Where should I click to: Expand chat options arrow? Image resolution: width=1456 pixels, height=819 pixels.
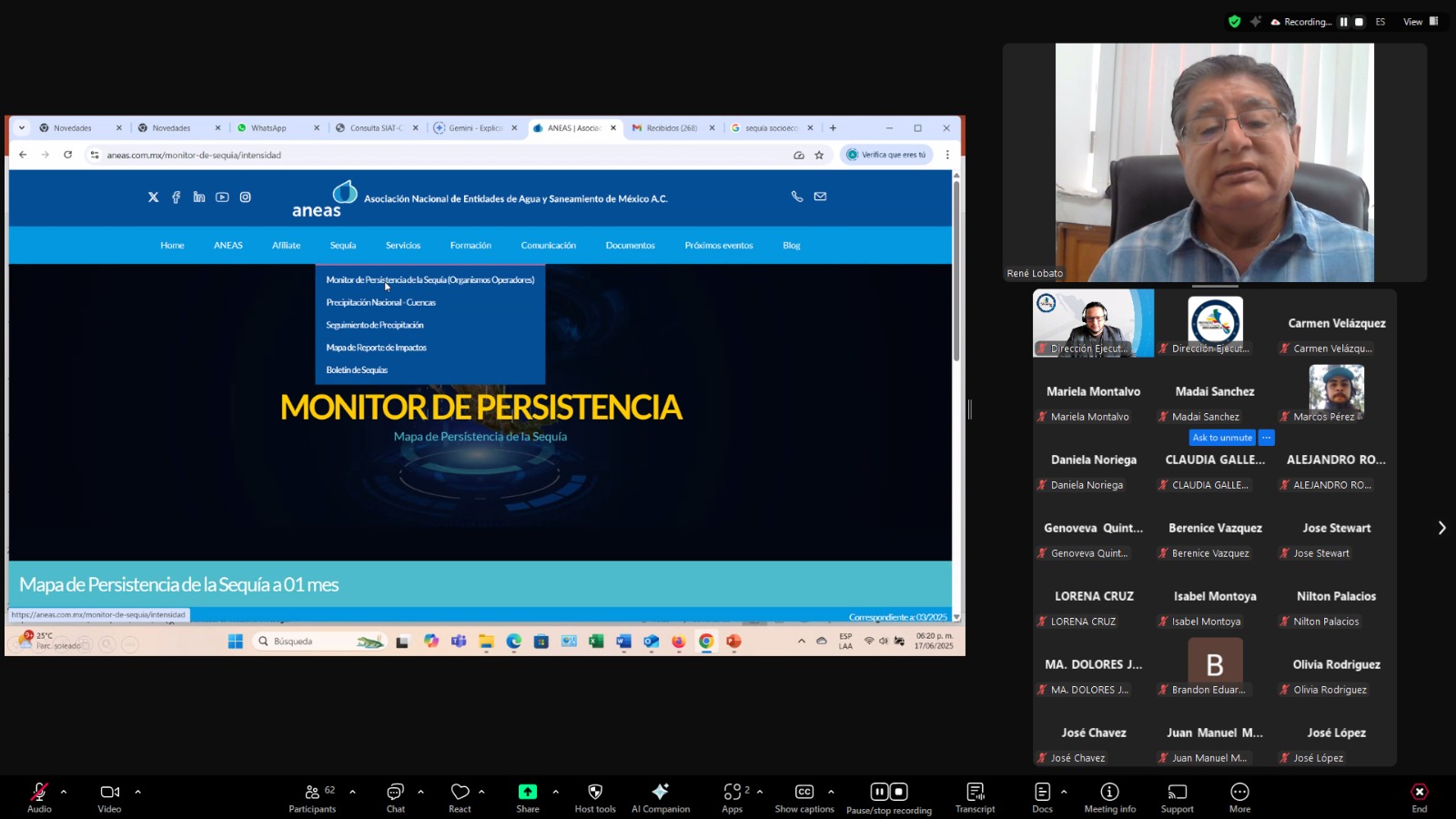point(420,792)
